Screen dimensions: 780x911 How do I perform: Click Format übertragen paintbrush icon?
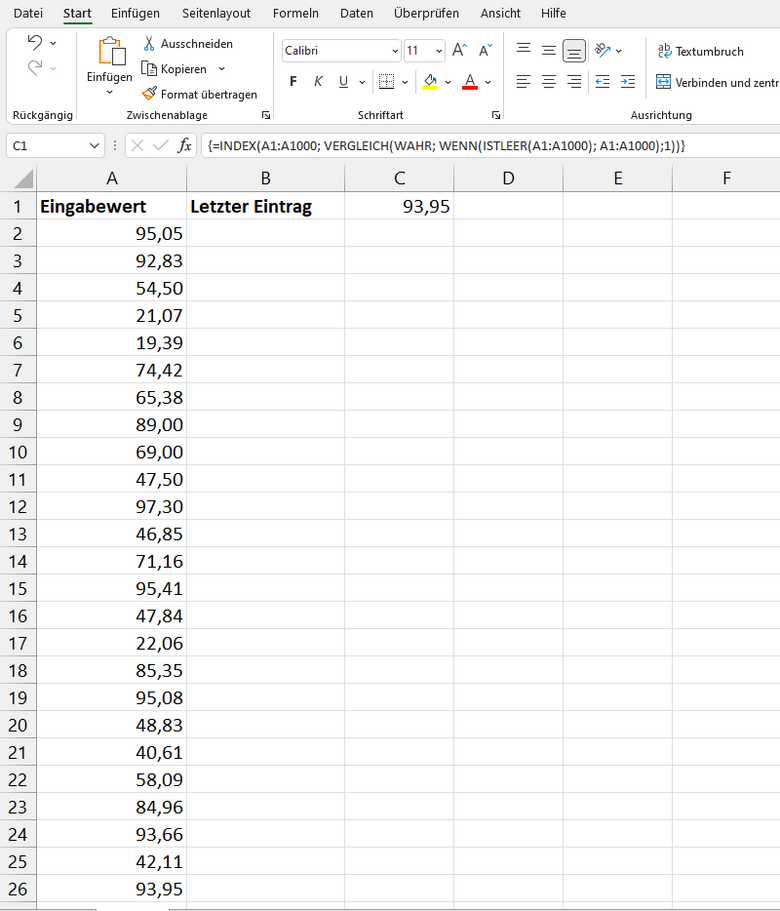[x=150, y=94]
